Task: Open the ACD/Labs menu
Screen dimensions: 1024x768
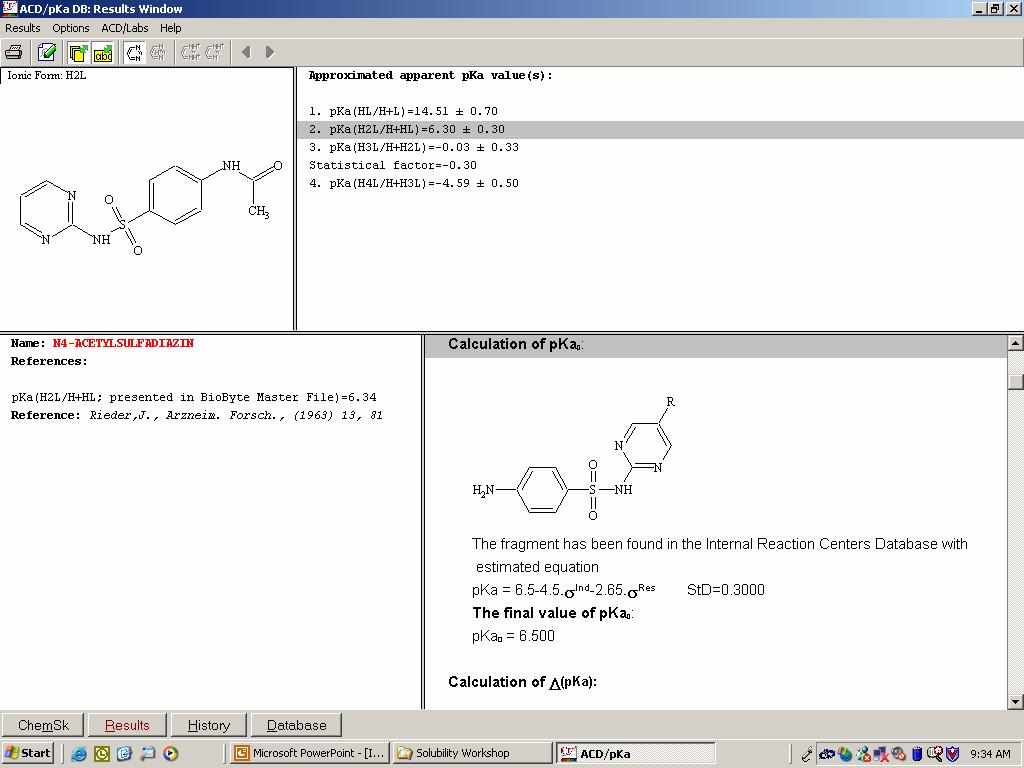Action: point(125,28)
